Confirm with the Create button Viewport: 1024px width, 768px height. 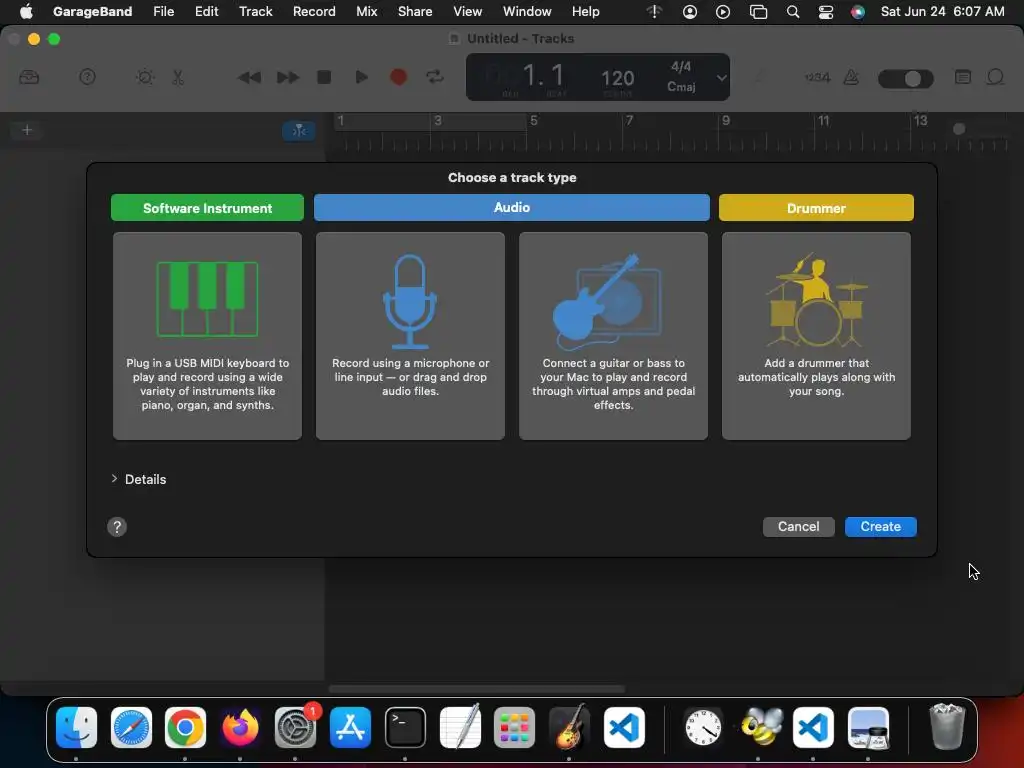(880, 526)
